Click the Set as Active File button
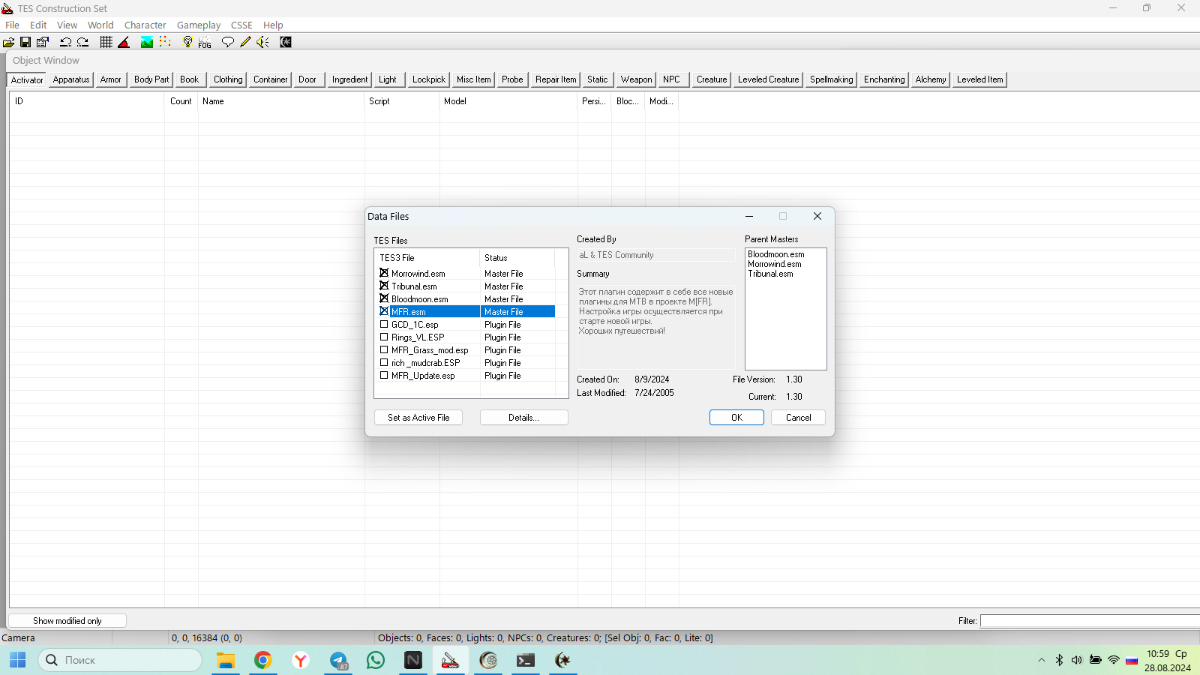 (x=418, y=418)
